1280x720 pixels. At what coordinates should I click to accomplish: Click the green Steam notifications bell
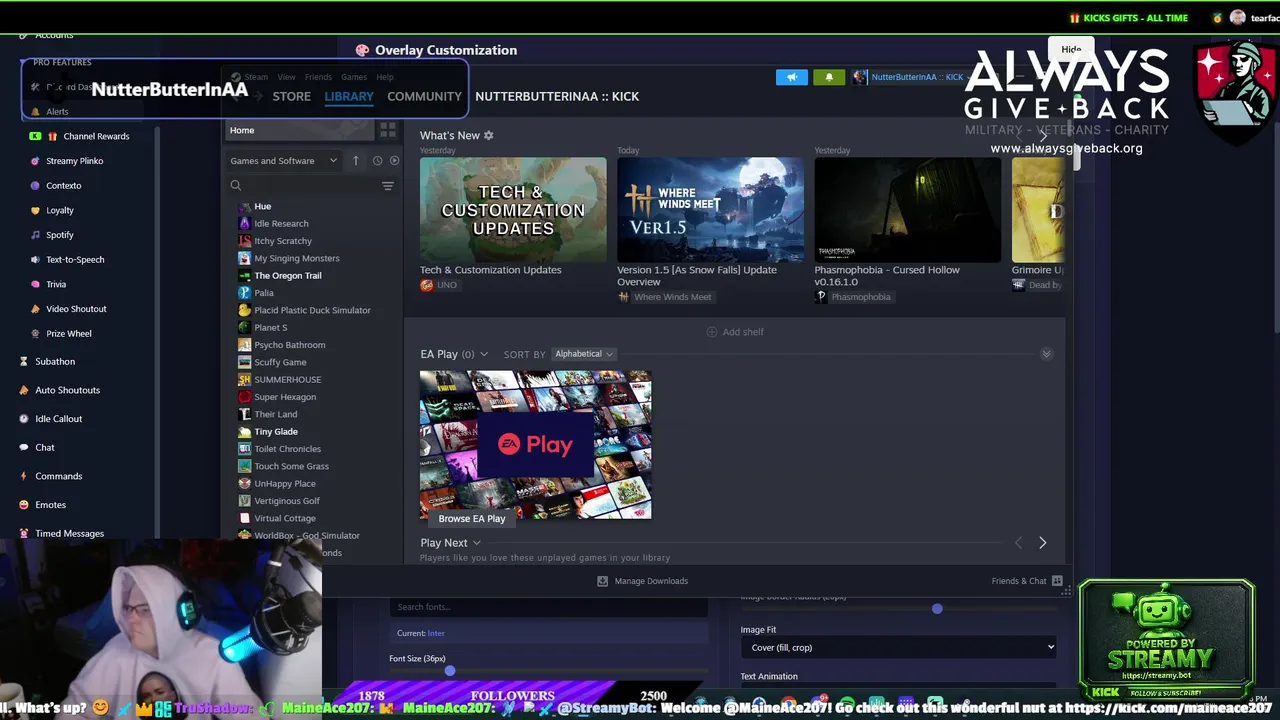pyautogui.click(x=828, y=77)
